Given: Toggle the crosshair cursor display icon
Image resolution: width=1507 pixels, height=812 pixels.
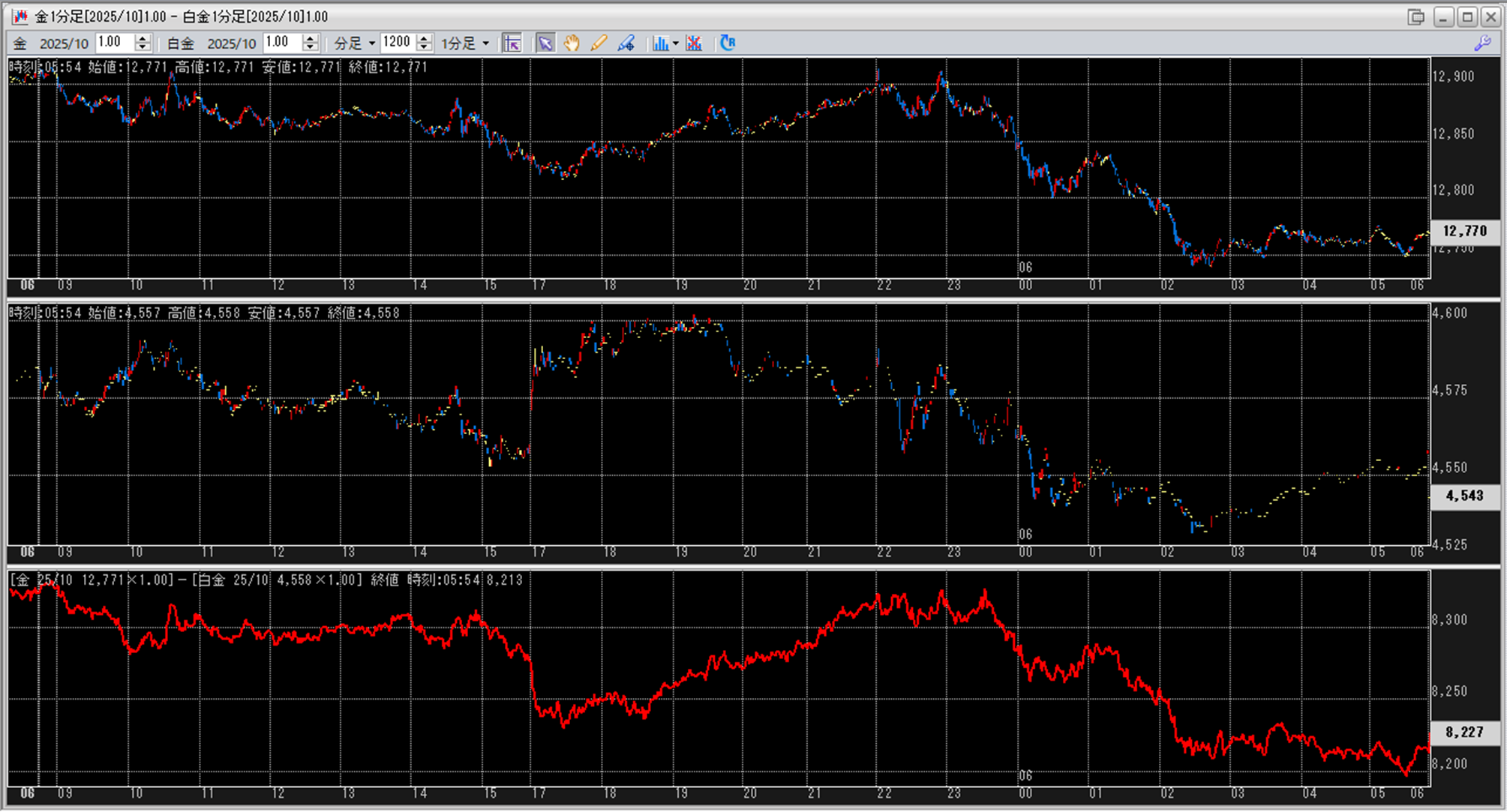Looking at the screenshot, I should [x=512, y=43].
